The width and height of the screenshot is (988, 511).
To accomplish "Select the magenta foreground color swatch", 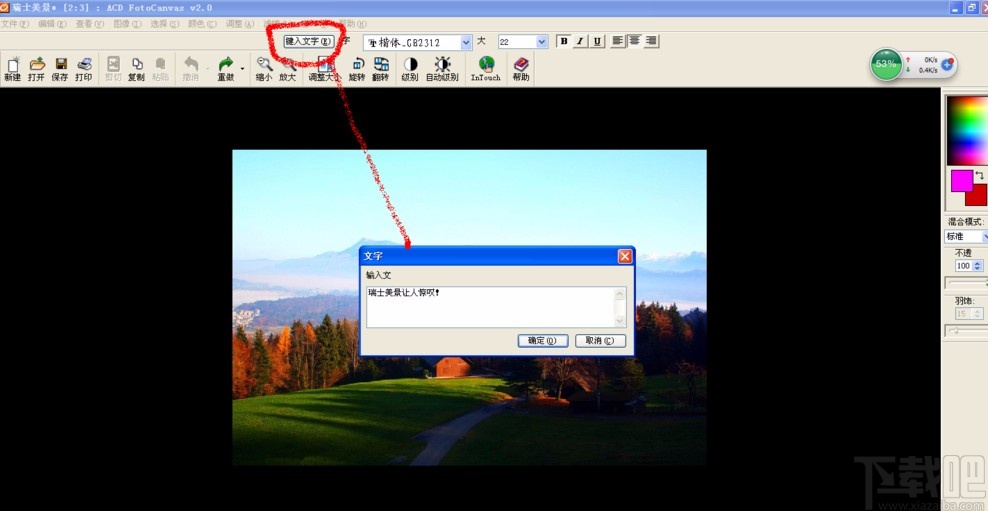I will [x=962, y=180].
